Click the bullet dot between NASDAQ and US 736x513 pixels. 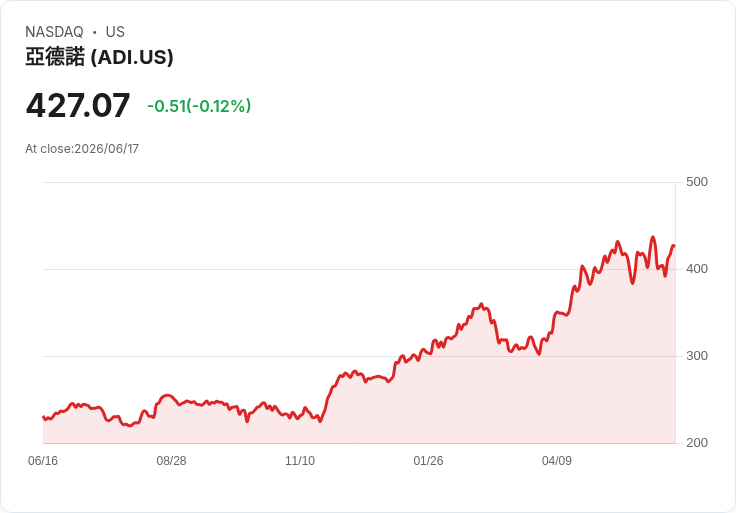tap(95, 32)
